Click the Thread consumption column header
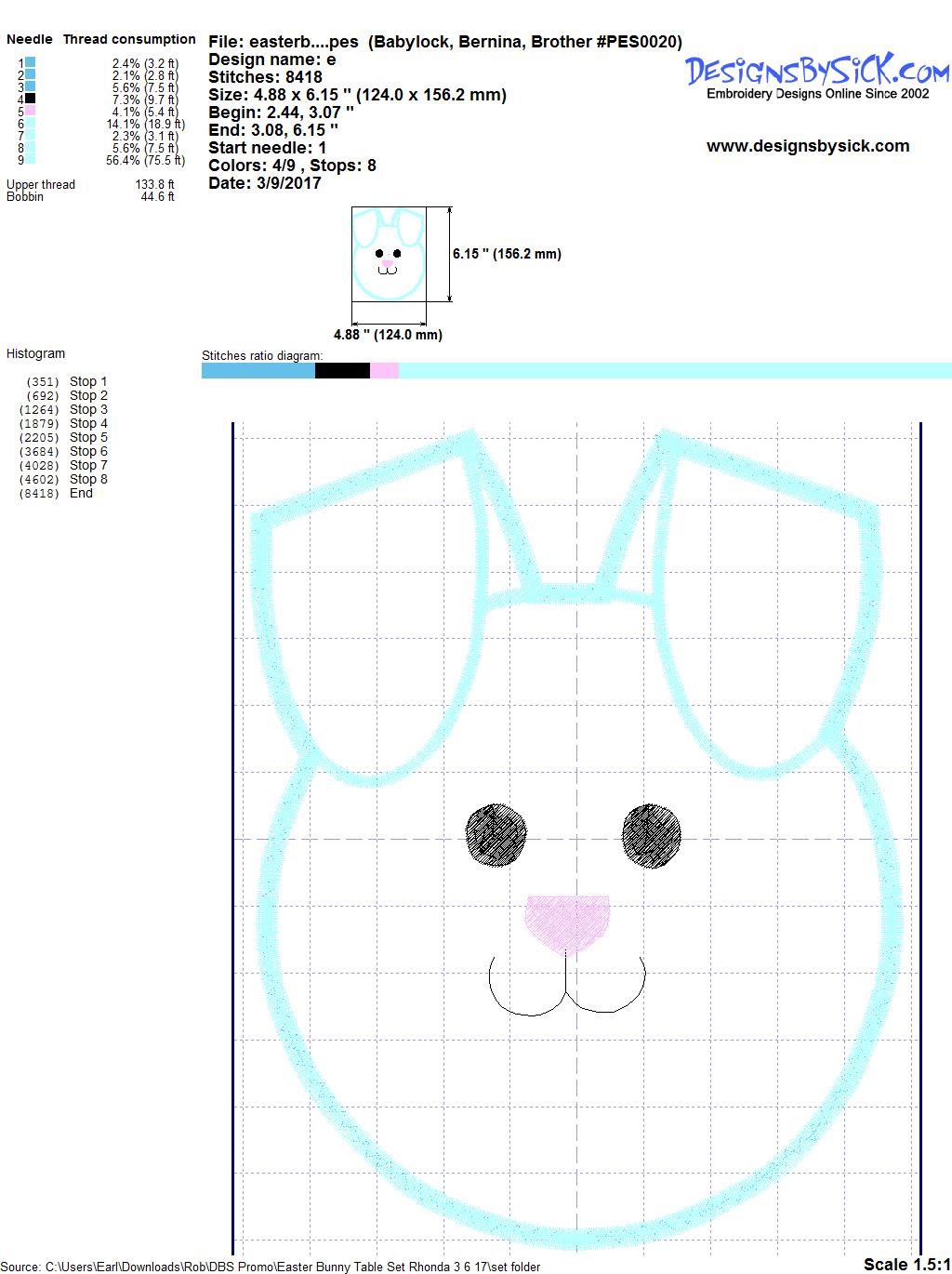 (x=129, y=39)
